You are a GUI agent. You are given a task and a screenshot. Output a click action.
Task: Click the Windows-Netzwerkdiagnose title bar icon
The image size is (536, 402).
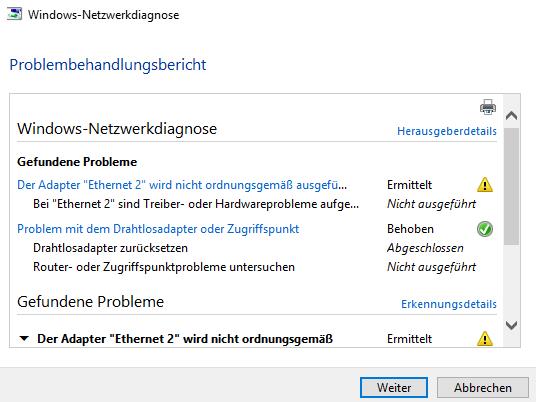click(14, 14)
